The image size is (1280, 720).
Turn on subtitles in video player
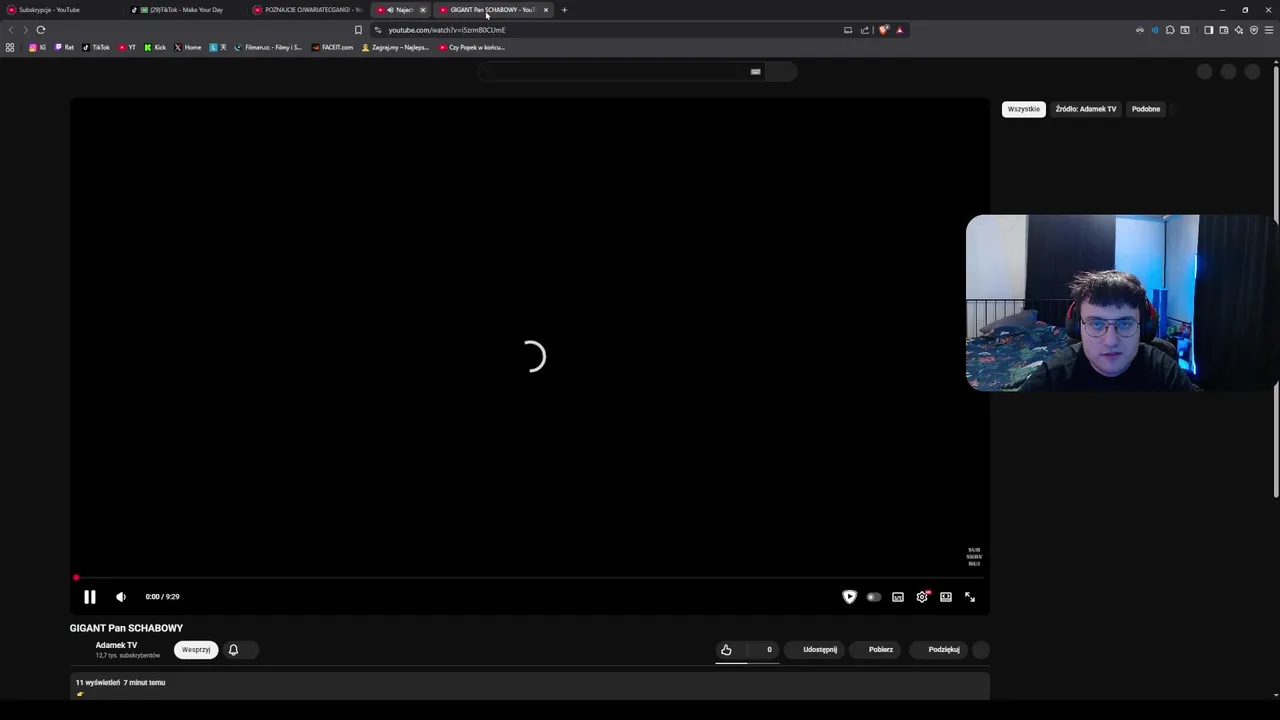click(898, 597)
